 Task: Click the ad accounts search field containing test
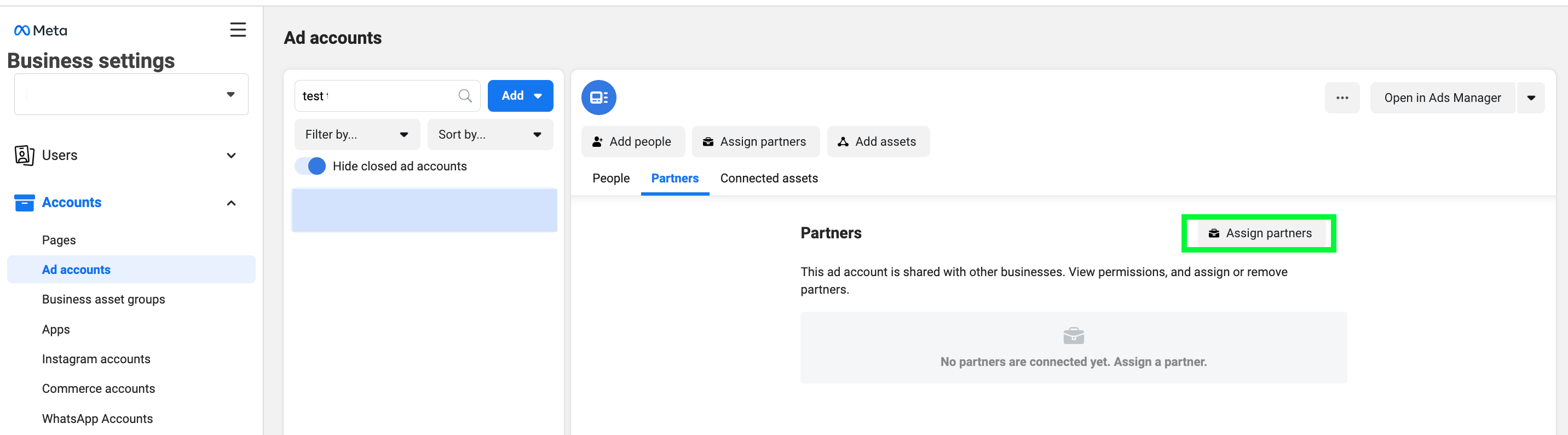point(387,96)
